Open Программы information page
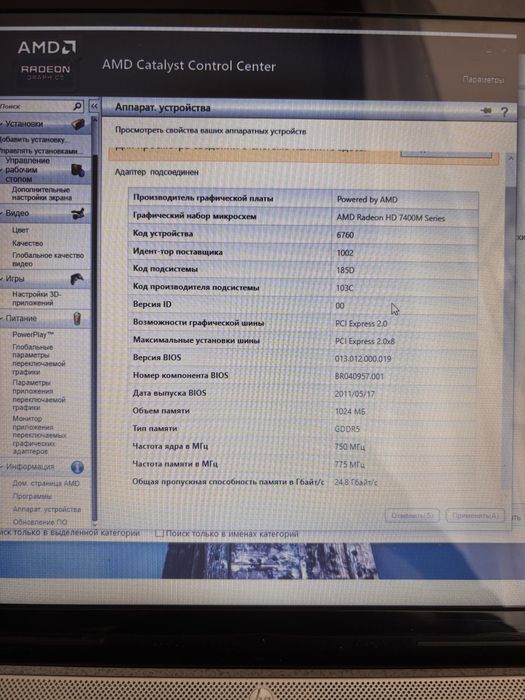This screenshot has width=525, height=700. pos(32,496)
